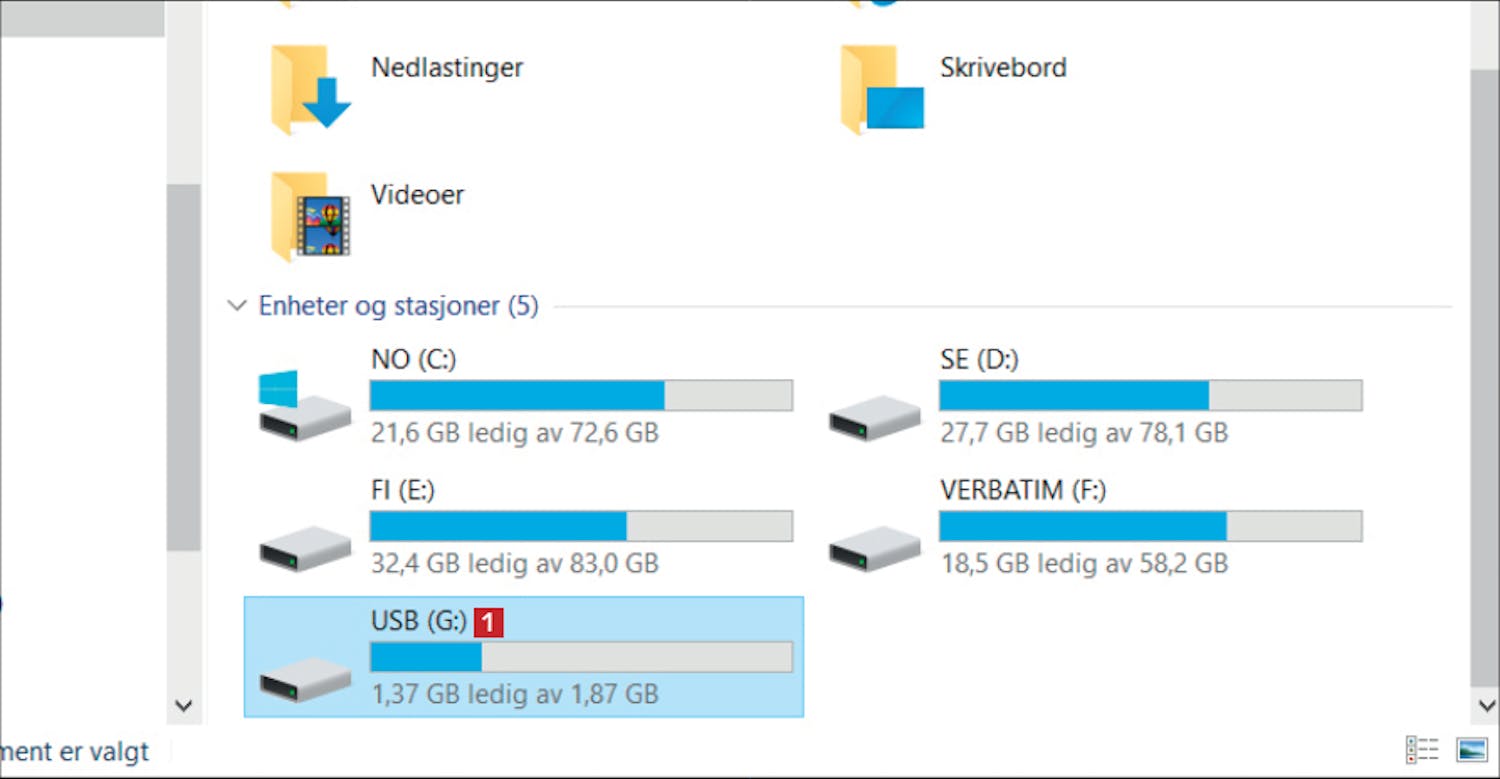Select the NO (C:) drive icon
The width and height of the screenshot is (1500, 779).
coord(305,406)
